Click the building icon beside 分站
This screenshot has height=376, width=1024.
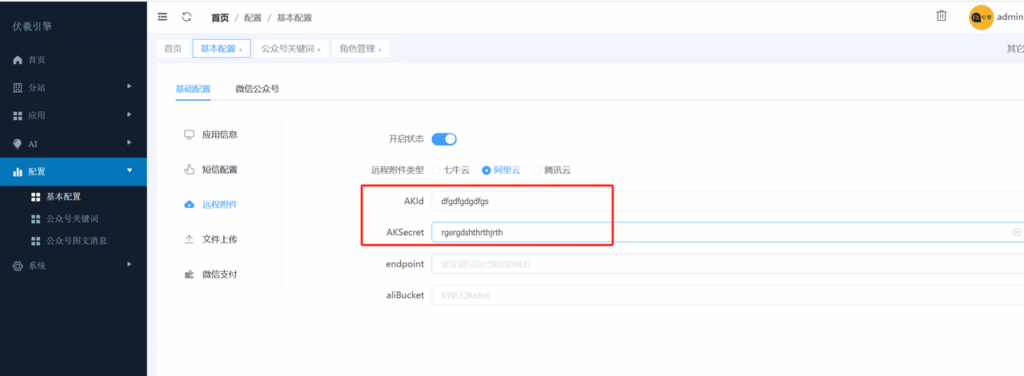click(x=18, y=87)
